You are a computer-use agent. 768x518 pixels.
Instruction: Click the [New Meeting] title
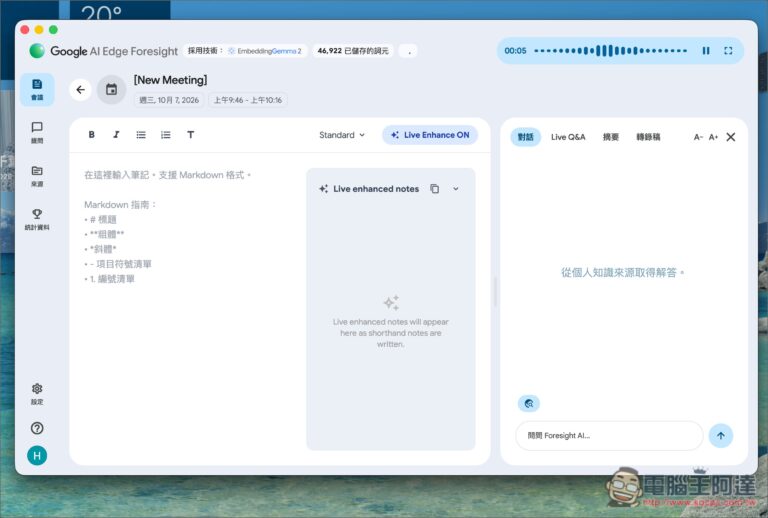pos(170,80)
